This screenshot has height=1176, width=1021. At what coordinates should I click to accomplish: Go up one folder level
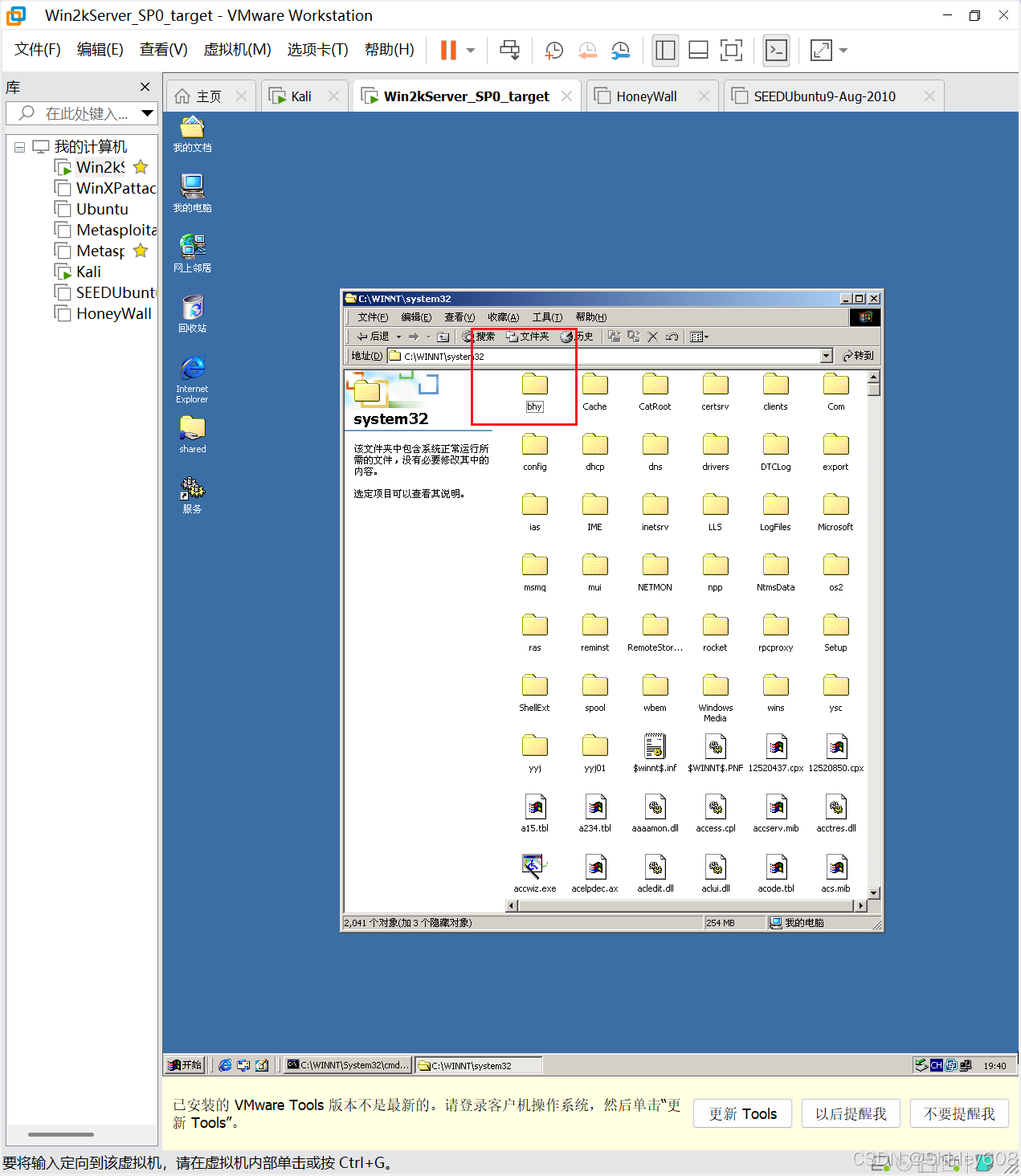[443, 337]
